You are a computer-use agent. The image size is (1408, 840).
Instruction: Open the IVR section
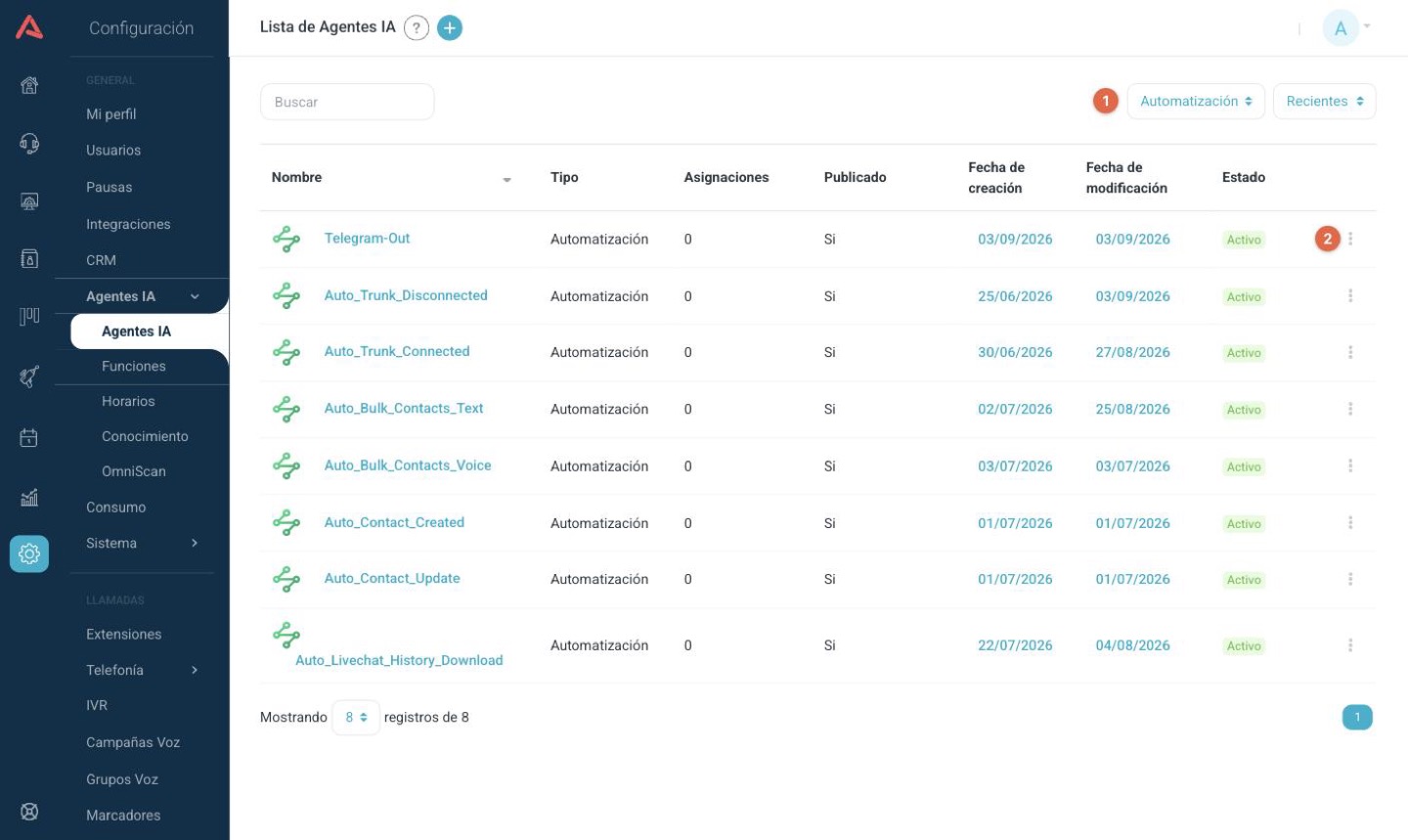tap(97, 705)
